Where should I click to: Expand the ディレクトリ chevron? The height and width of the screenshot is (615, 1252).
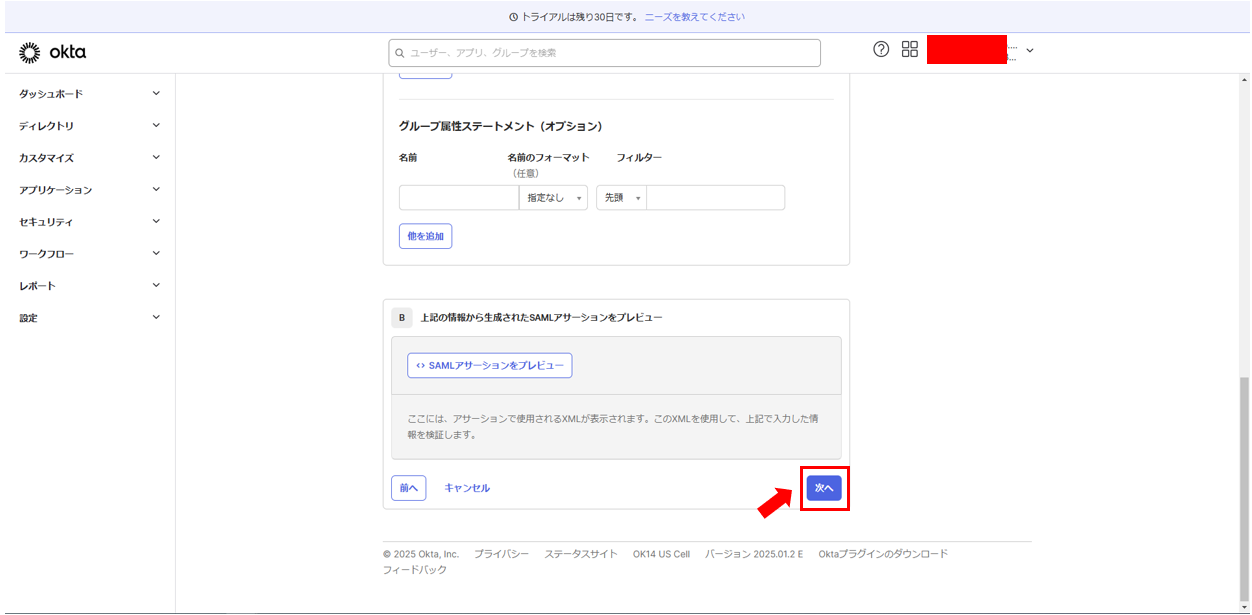pos(156,125)
